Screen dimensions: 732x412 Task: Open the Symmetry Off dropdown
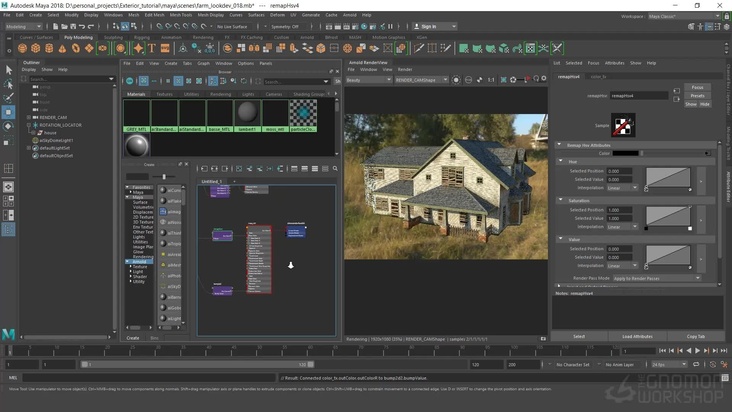tap(286, 27)
